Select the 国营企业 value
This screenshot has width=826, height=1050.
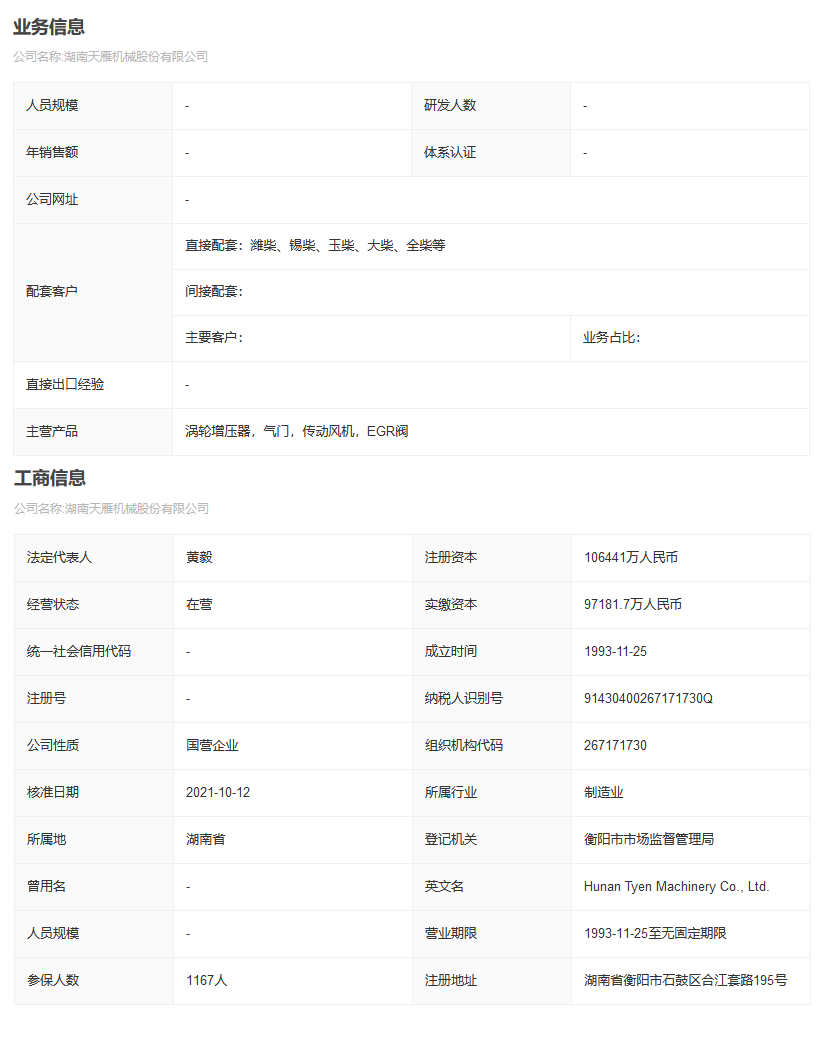pyautogui.click(x=212, y=745)
